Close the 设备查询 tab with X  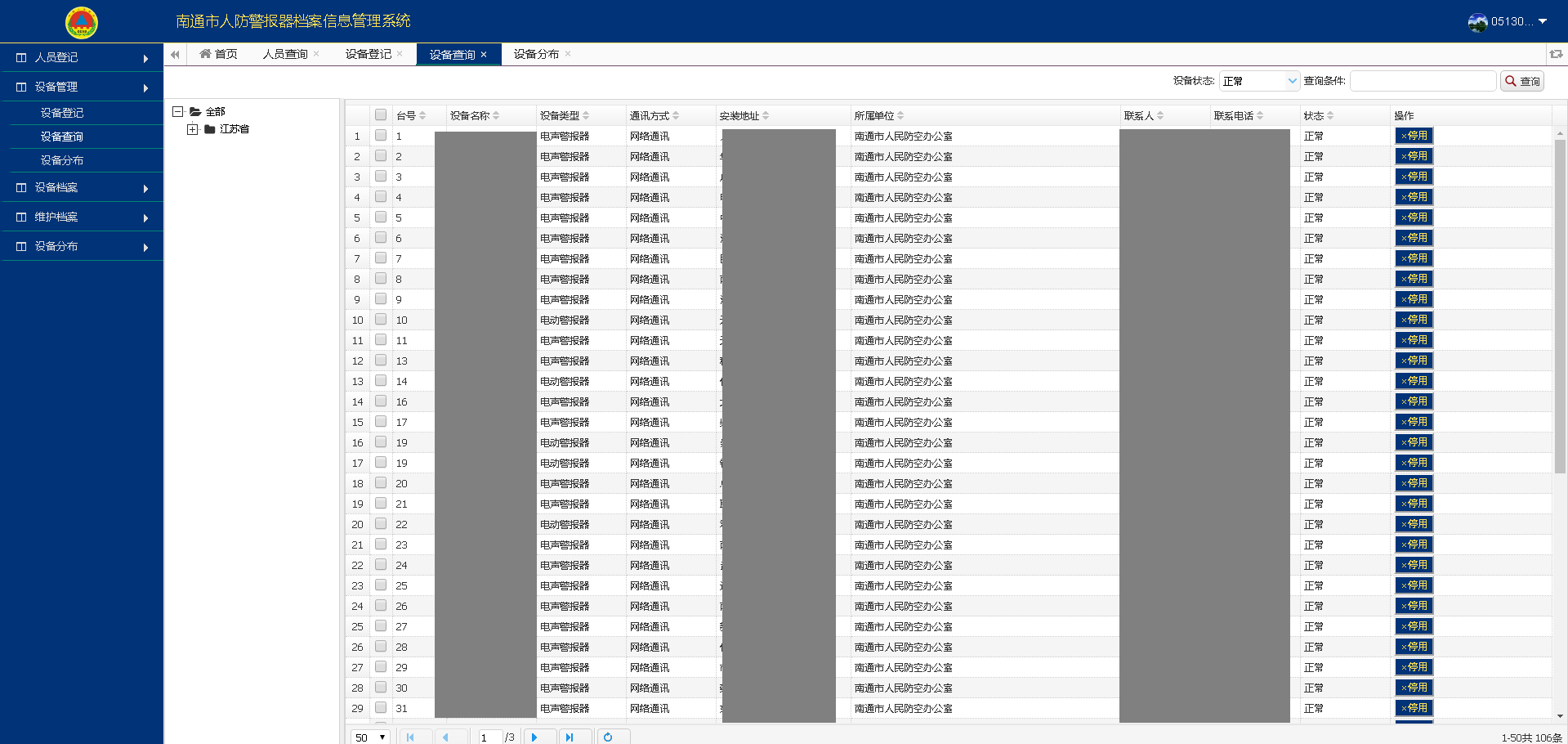tap(484, 55)
